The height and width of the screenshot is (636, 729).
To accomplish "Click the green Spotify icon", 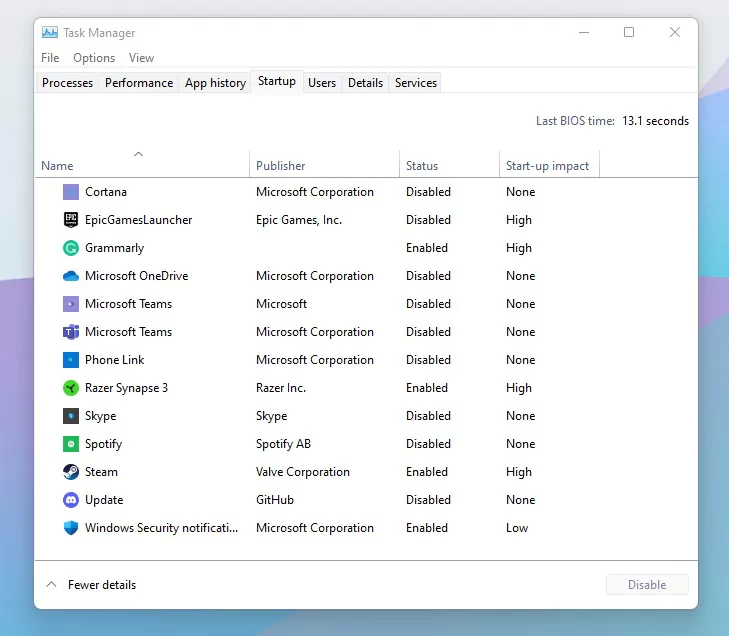I will point(71,444).
